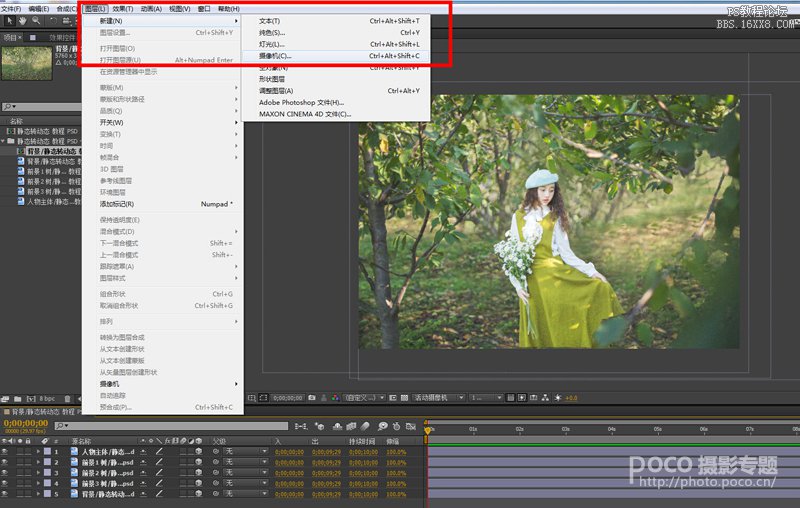Image resolution: width=800 pixels, height=508 pixels.
Task: Select 人物主体 item in project panel
Action: click(49, 201)
